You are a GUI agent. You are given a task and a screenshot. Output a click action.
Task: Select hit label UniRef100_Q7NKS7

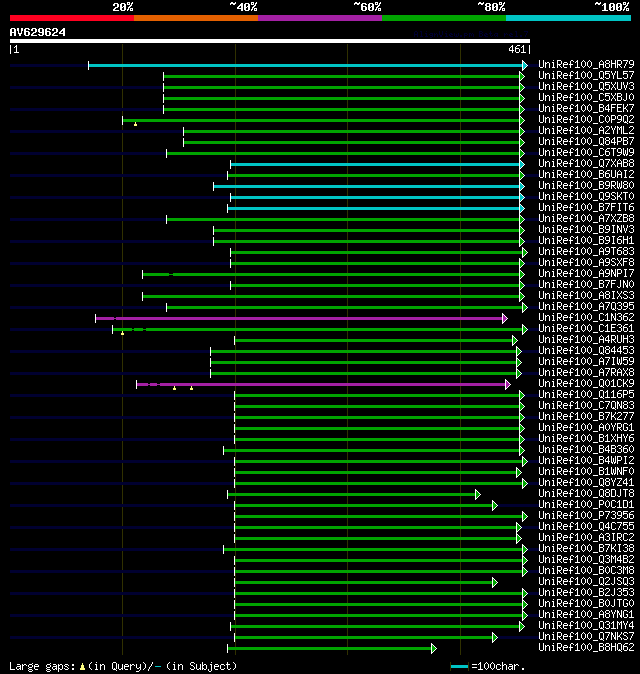tap(586, 636)
